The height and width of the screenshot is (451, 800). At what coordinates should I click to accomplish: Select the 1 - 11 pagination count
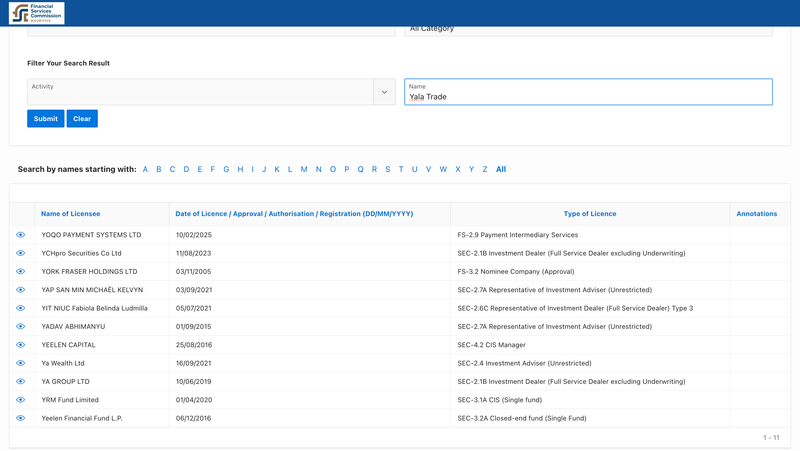point(771,438)
